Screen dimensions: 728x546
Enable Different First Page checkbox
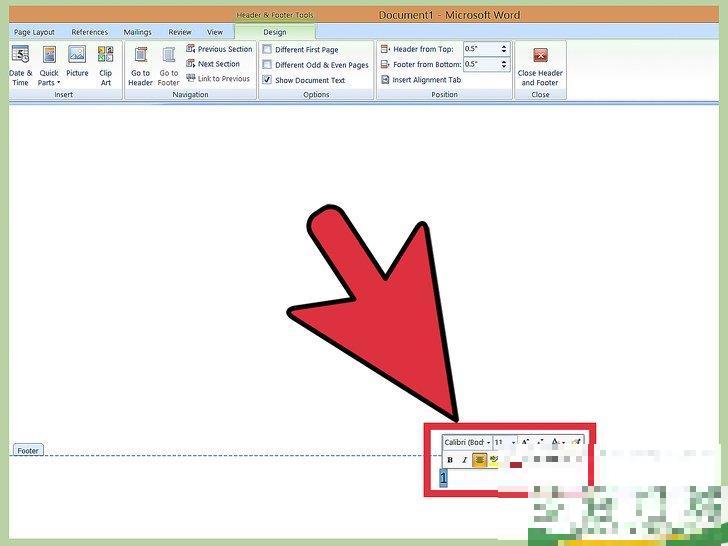pos(267,49)
